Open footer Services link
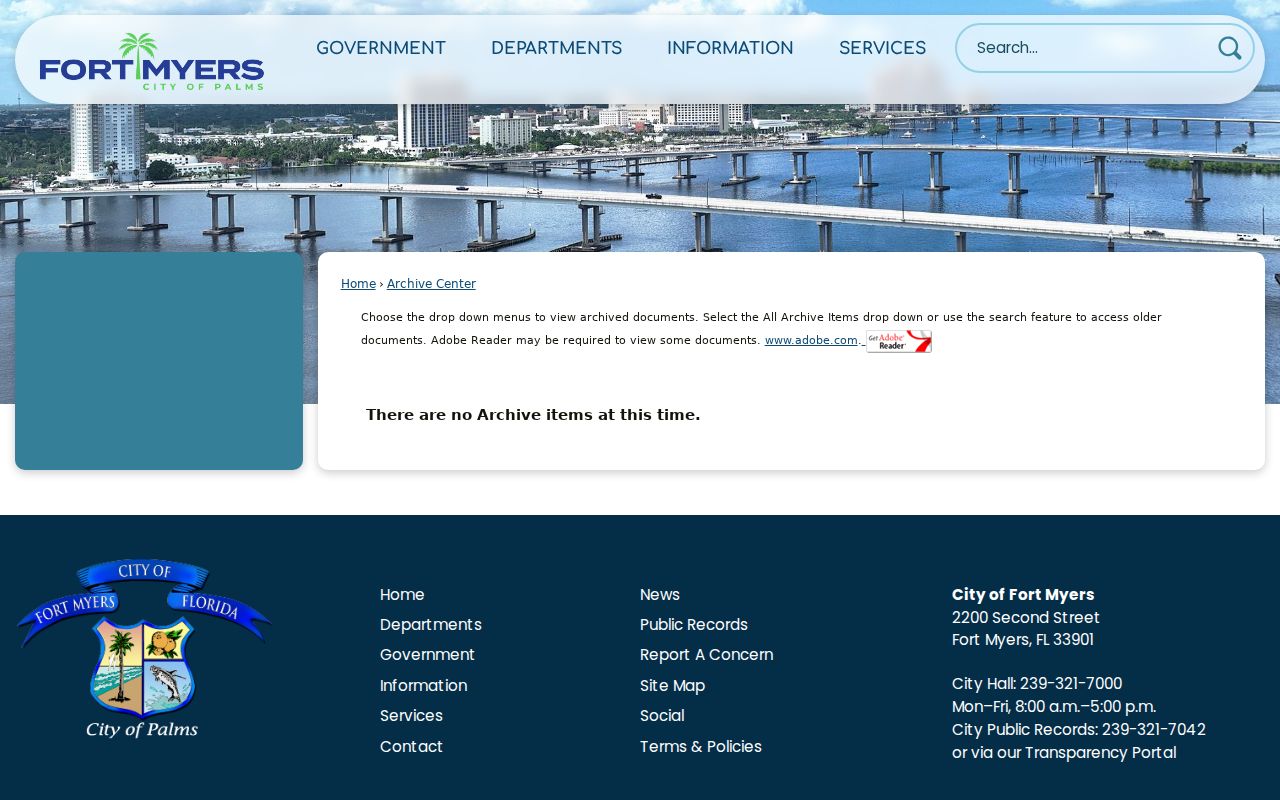Image resolution: width=1280 pixels, height=800 pixels. pos(411,715)
